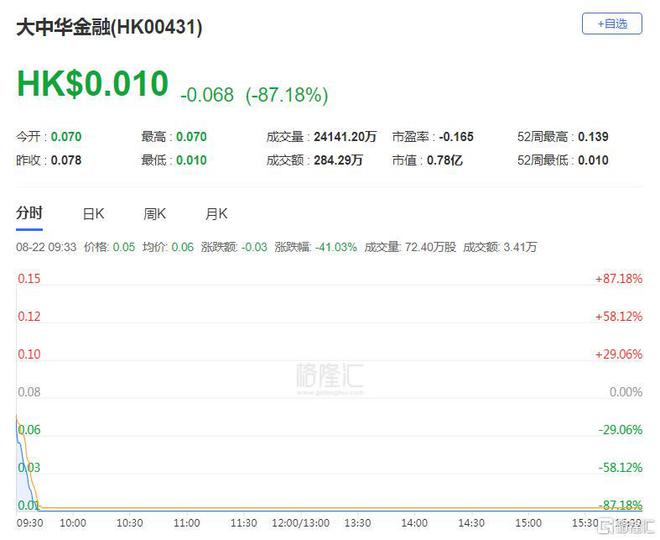The width and height of the screenshot is (660, 540).
Task: Click the +87.18% axis label
Action: [619, 279]
